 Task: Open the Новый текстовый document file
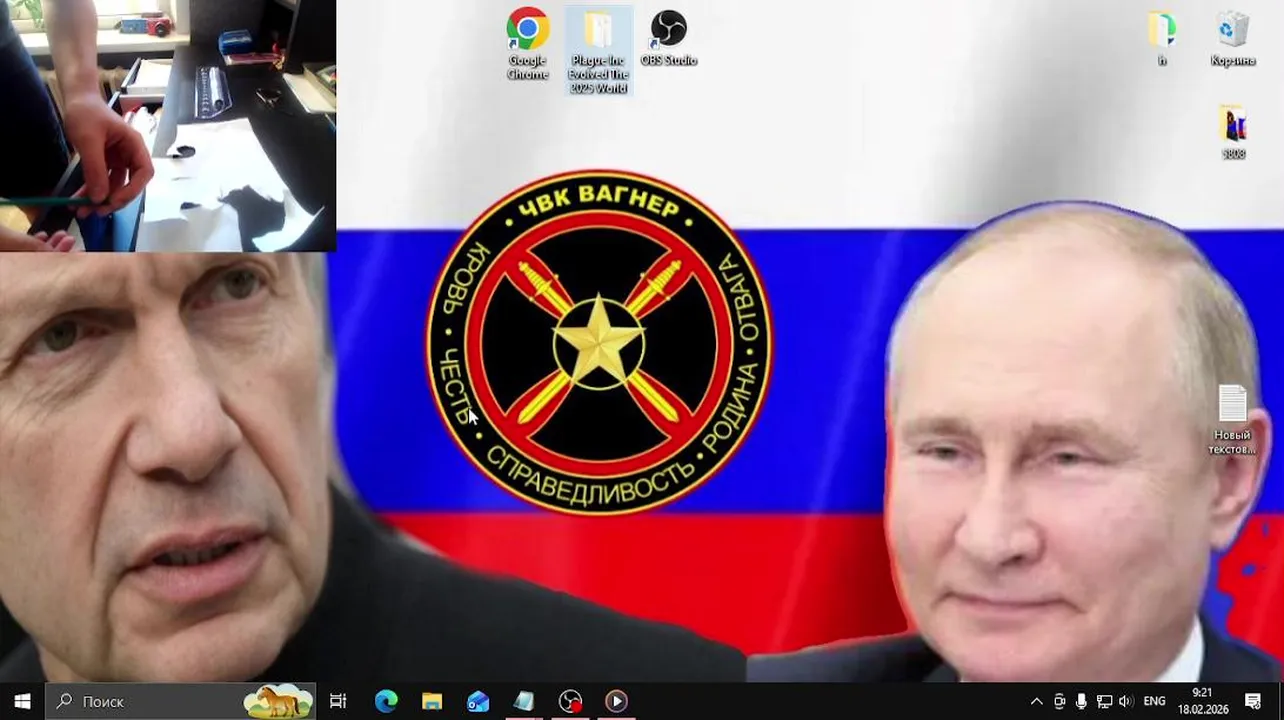(1232, 420)
